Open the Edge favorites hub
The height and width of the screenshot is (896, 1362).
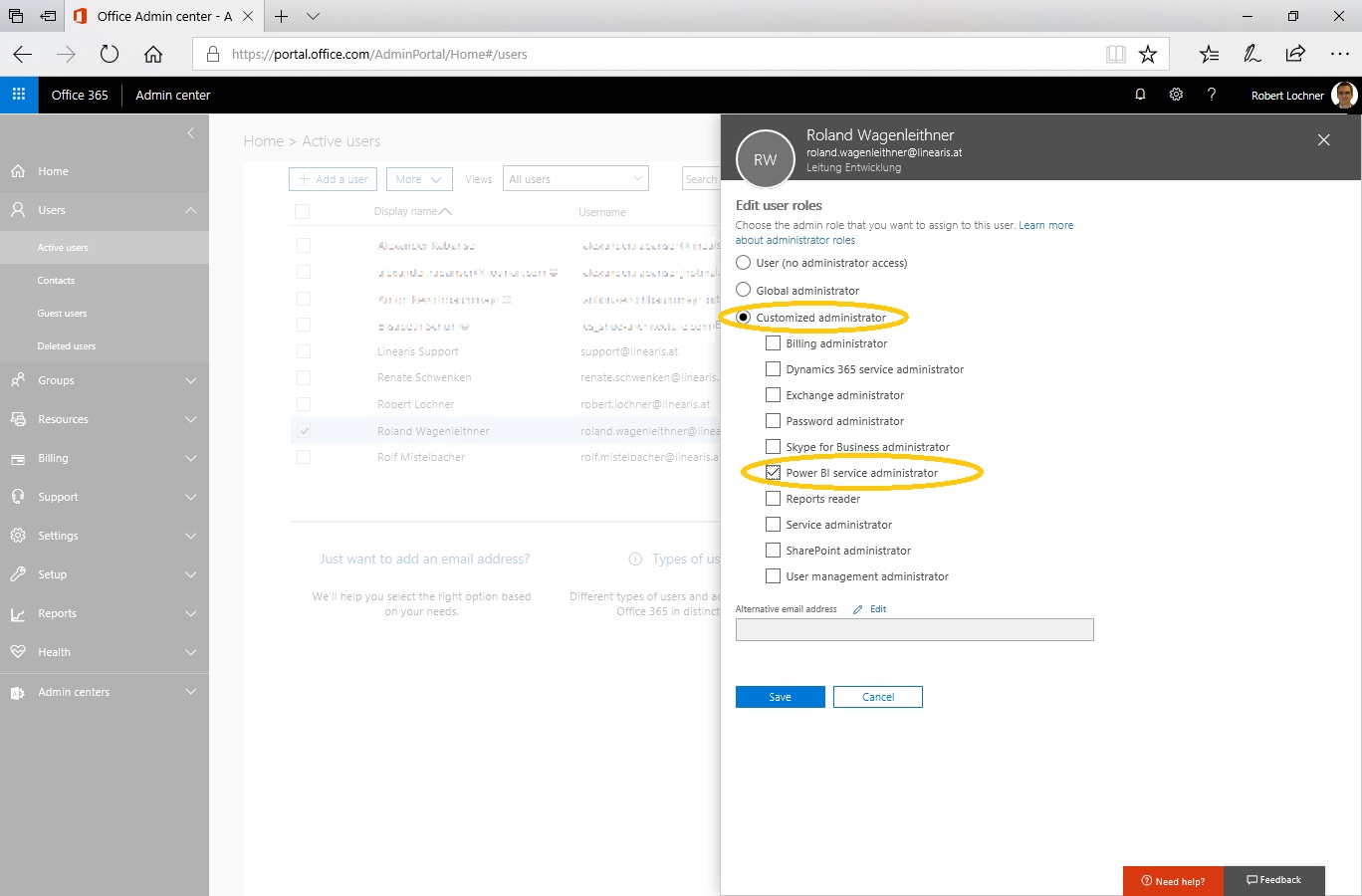[1209, 54]
